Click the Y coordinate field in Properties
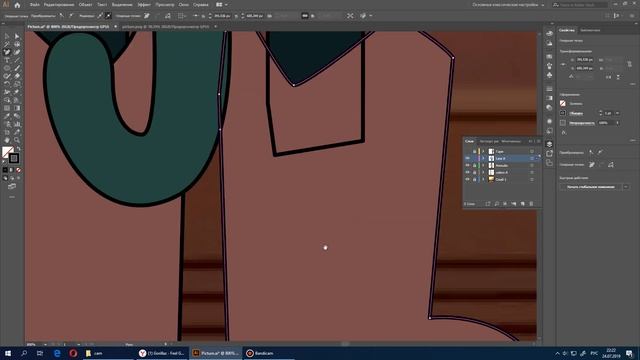The width and height of the screenshot is (640, 360). point(586,69)
